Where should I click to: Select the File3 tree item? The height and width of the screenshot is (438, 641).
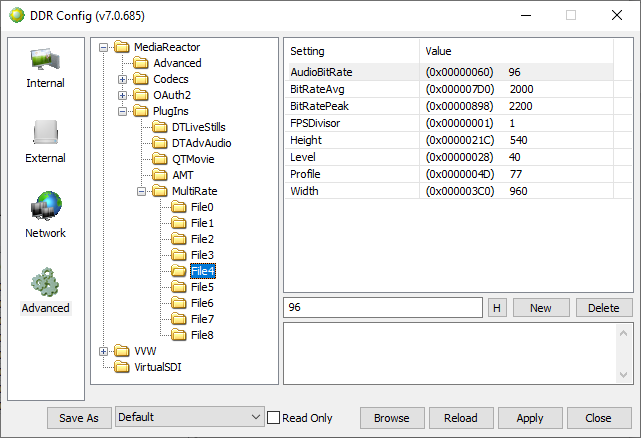[202, 255]
